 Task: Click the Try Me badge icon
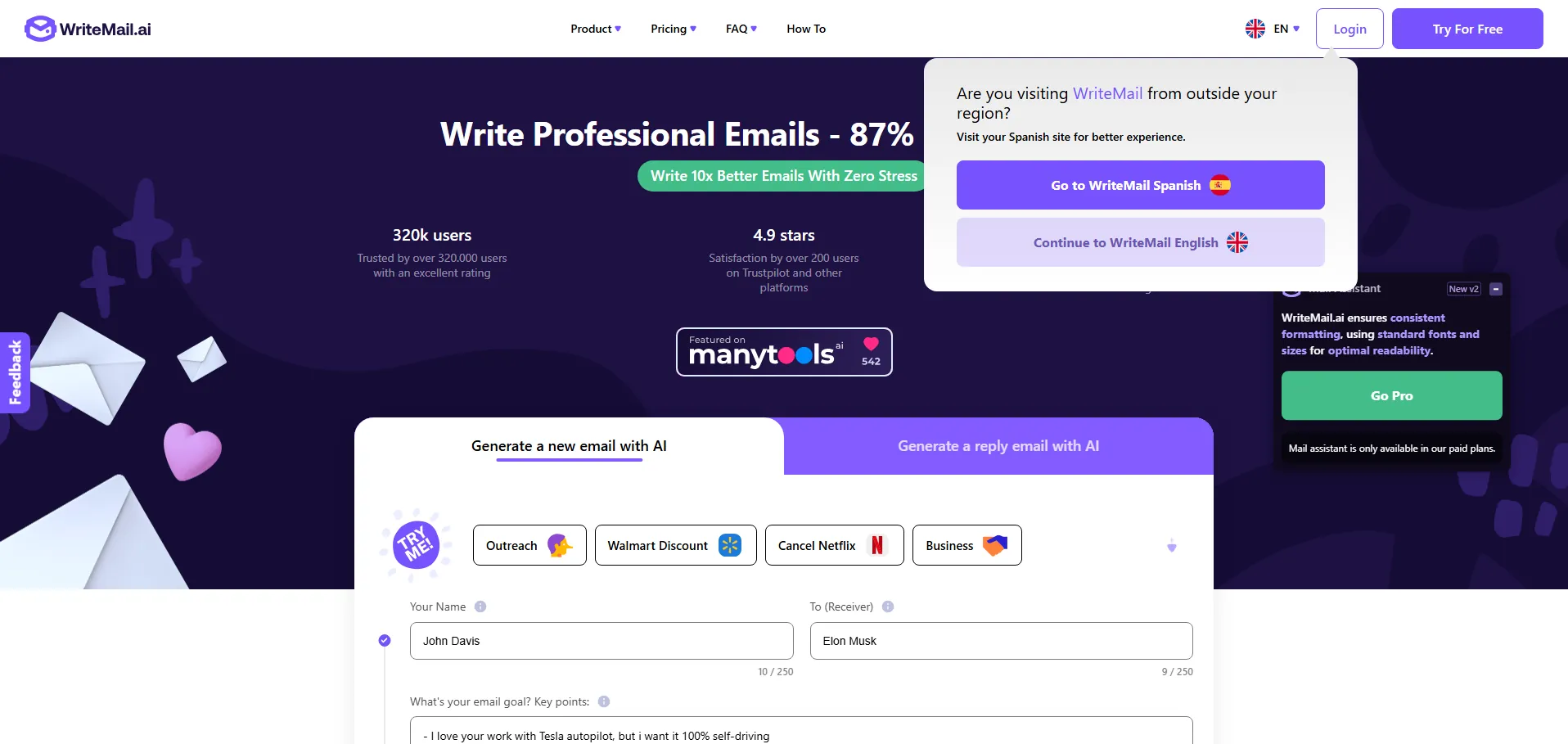click(x=416, y=545)
